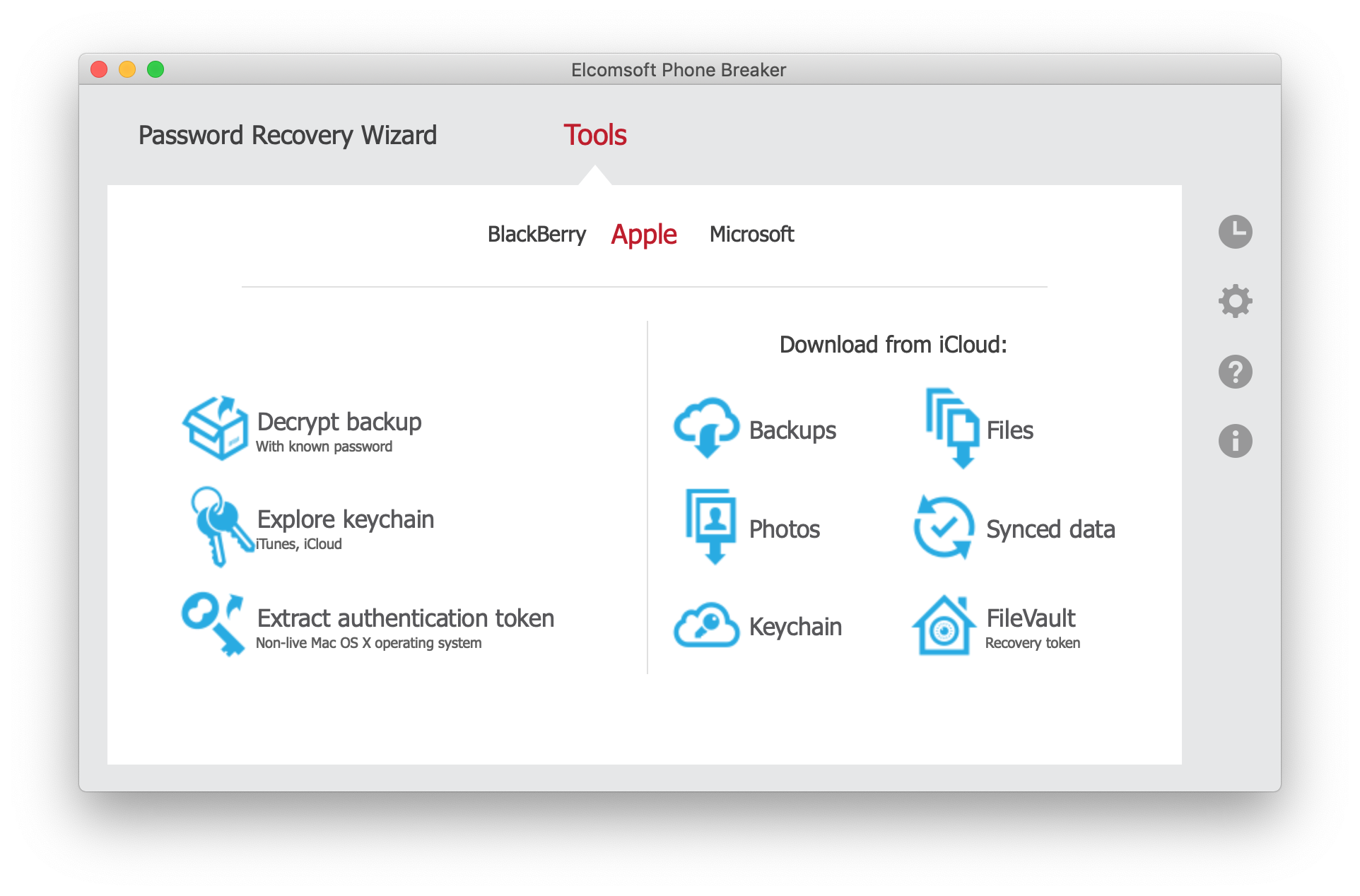Click 'FileVault Recovery token' text link
The height and width of the screenshot is (896, 1360).
click(1031, 627)
